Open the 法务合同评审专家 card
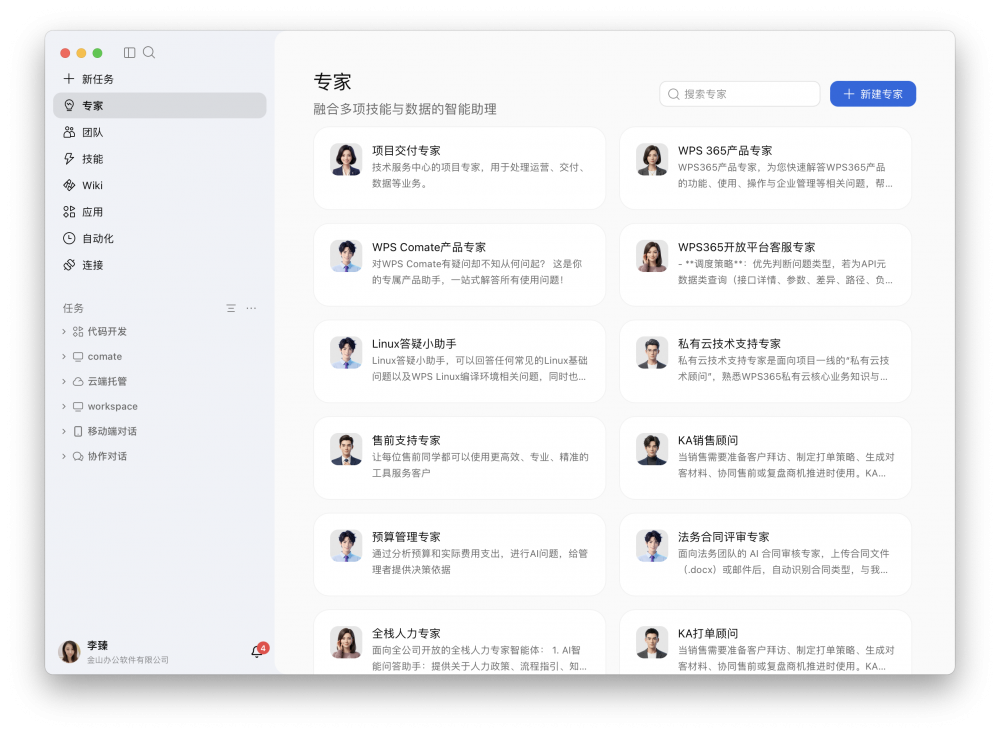The width and height of the screenshot is (1000, 734). coord(765,554)
